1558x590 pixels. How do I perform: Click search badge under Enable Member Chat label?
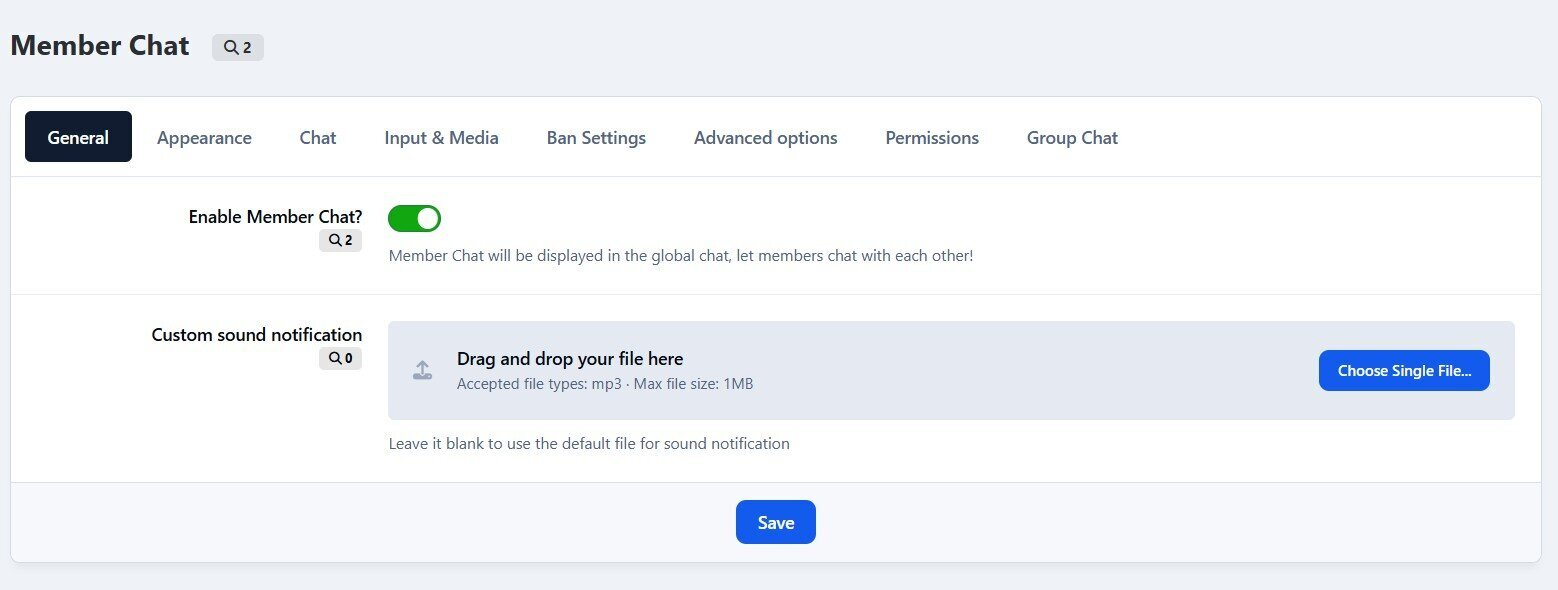340,240
